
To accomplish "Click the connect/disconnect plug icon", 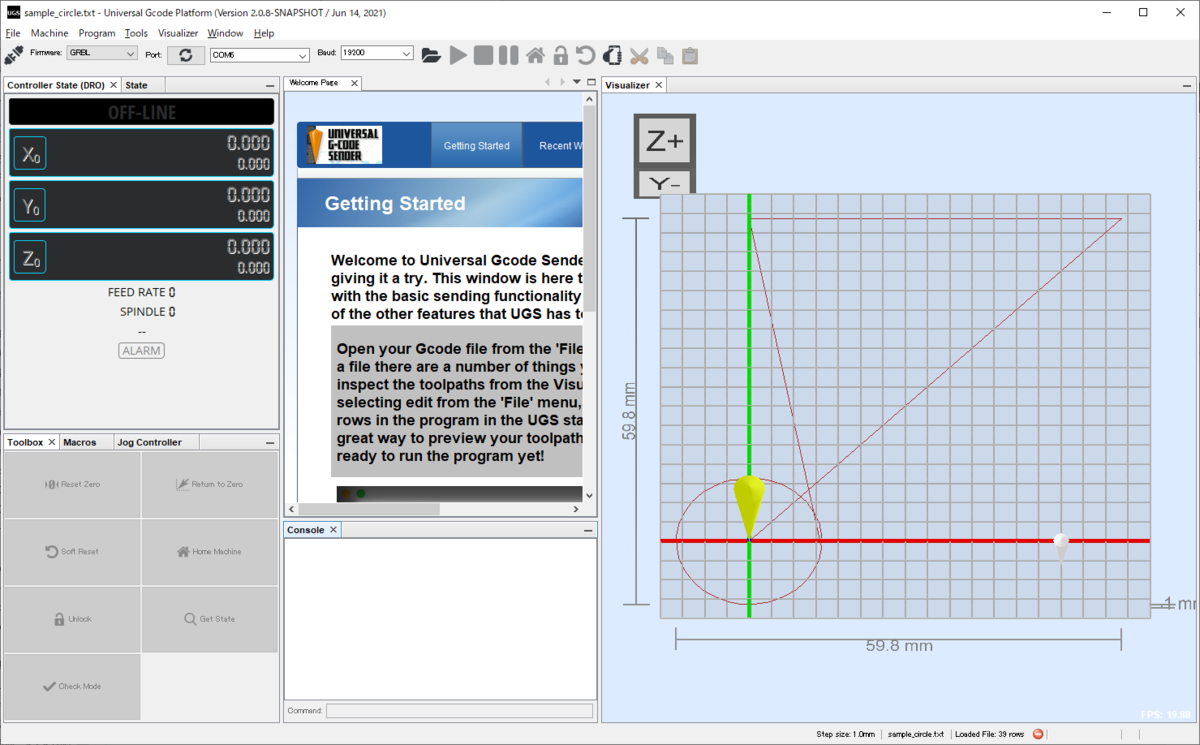I will 14,54.
